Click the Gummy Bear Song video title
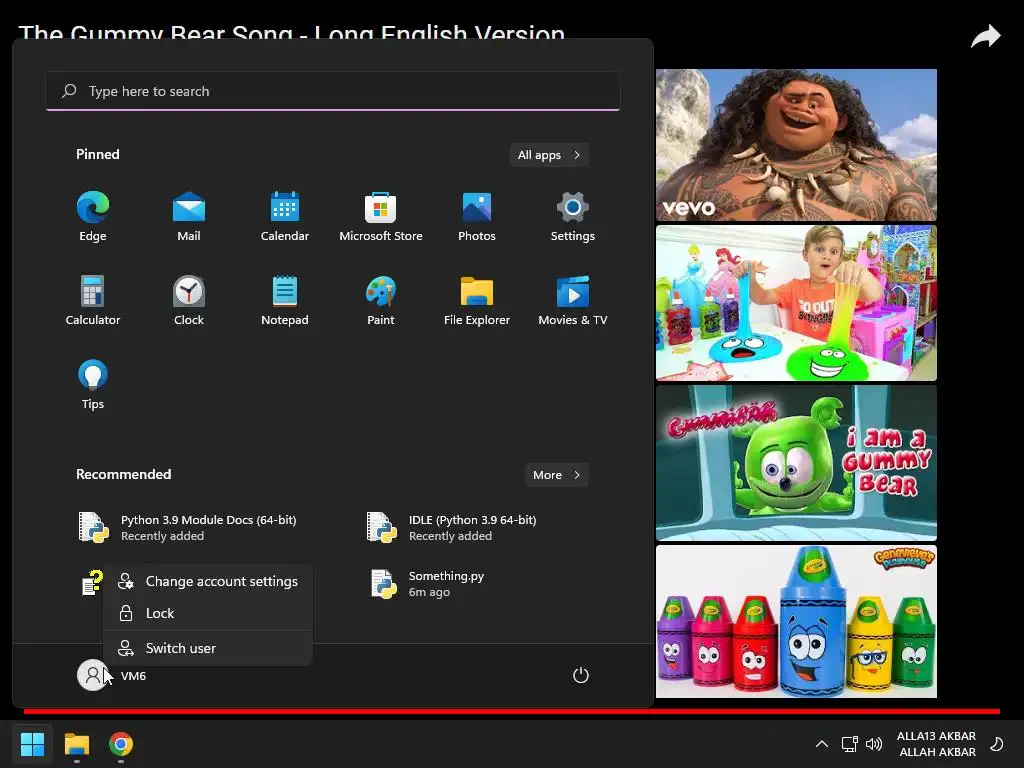This screenshot has width=1024, height=768. coord(291,31)
